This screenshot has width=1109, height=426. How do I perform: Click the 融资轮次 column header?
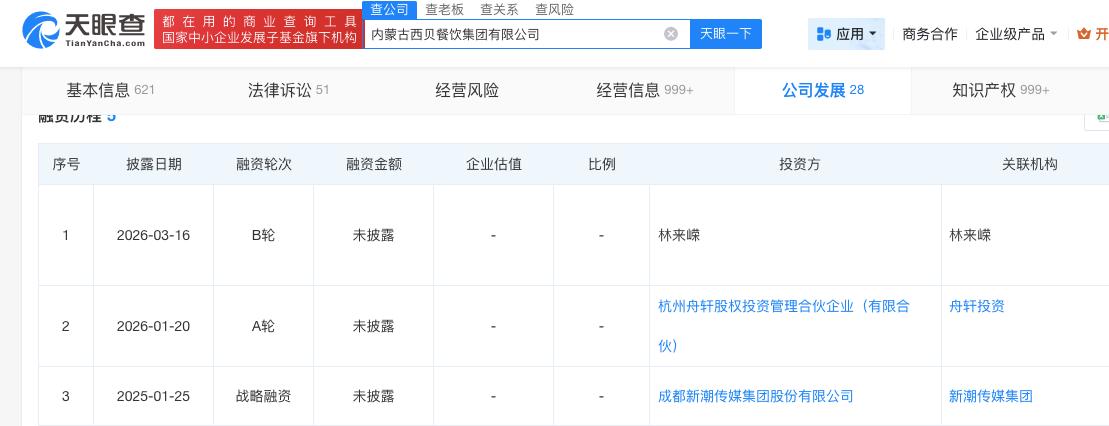pos(264,164)
